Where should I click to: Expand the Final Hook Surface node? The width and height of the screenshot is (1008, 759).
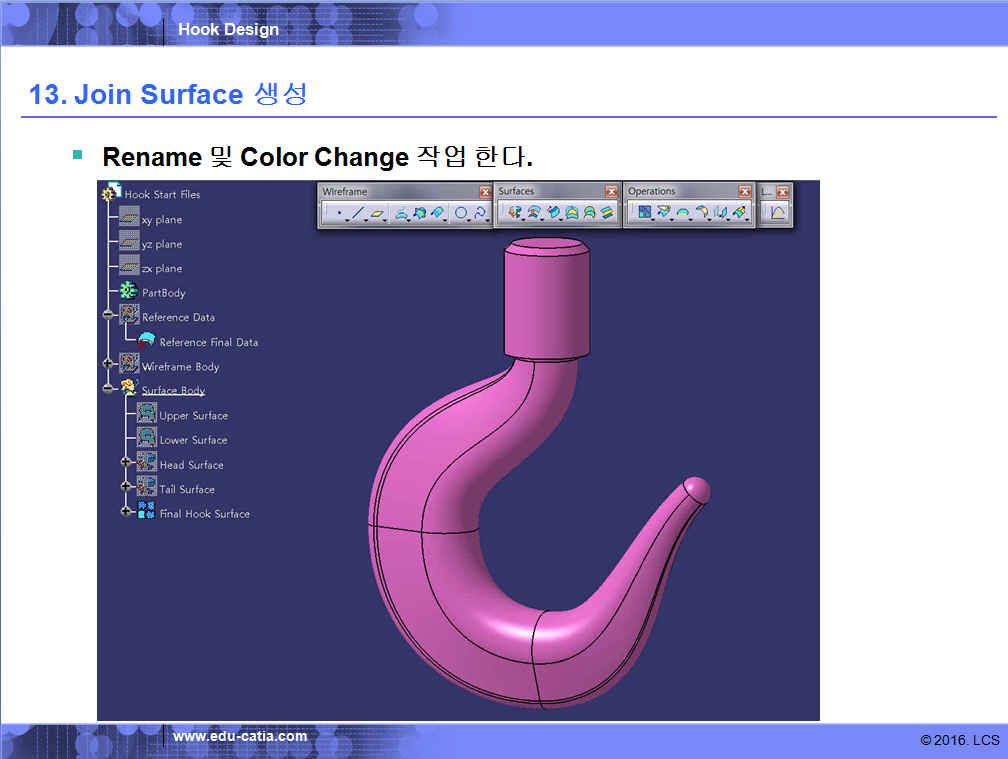(x=126, y=513)
